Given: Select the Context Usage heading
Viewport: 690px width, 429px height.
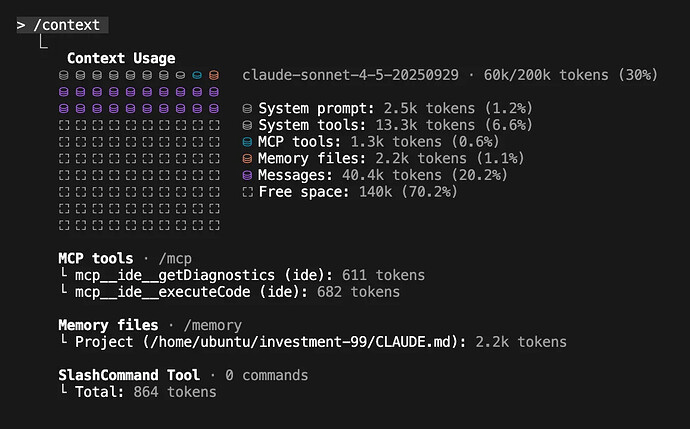Looking at the screenshot, I should pos(120,58).
